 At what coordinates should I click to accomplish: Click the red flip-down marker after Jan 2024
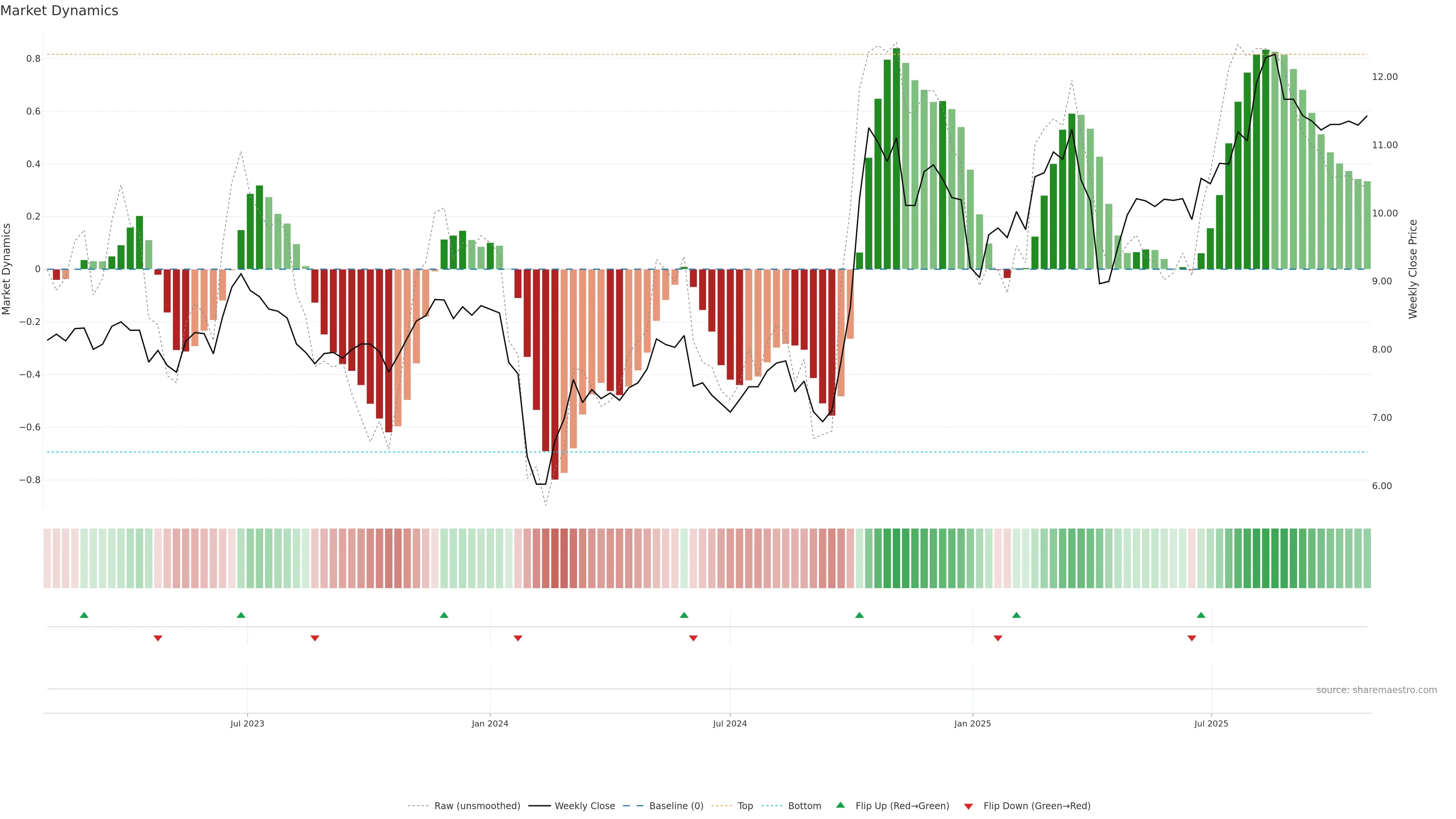pyautogui.click(x=518, y=638)
